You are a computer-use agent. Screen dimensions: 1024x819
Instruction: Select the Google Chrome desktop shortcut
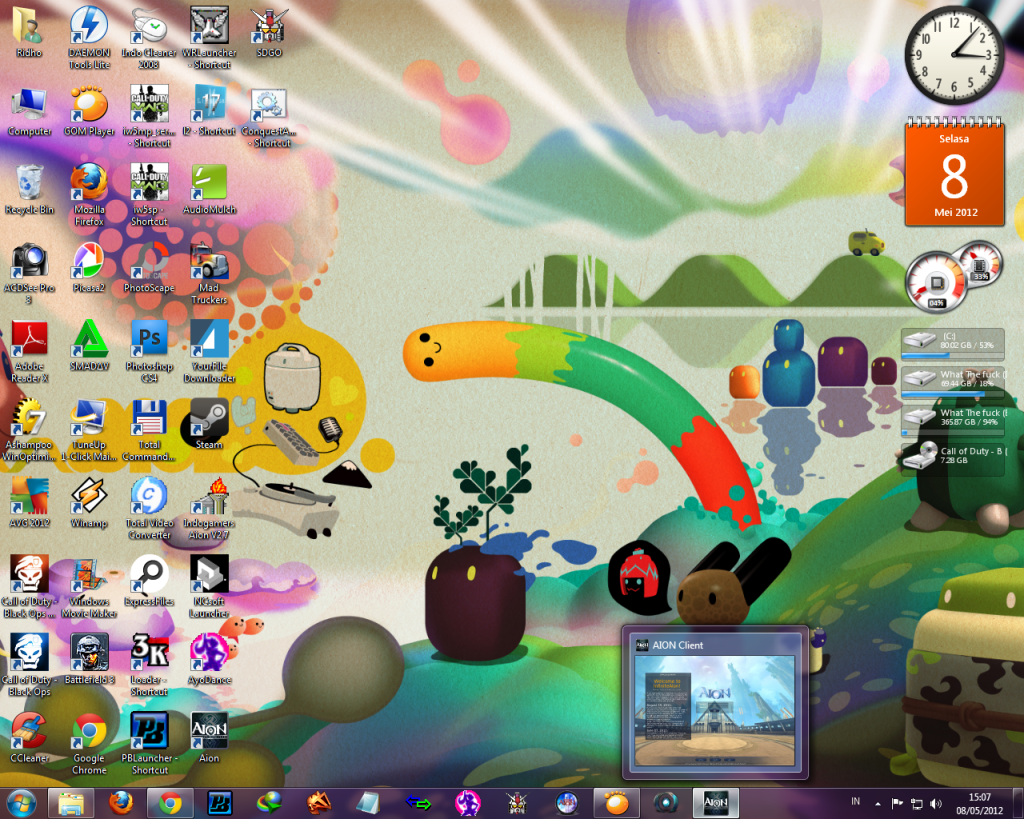89,743
